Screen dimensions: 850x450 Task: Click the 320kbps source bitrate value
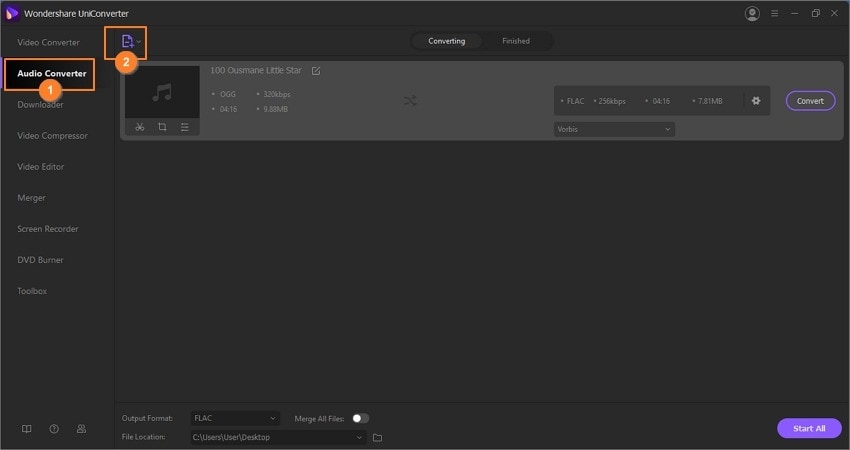[x=276, y=94]
